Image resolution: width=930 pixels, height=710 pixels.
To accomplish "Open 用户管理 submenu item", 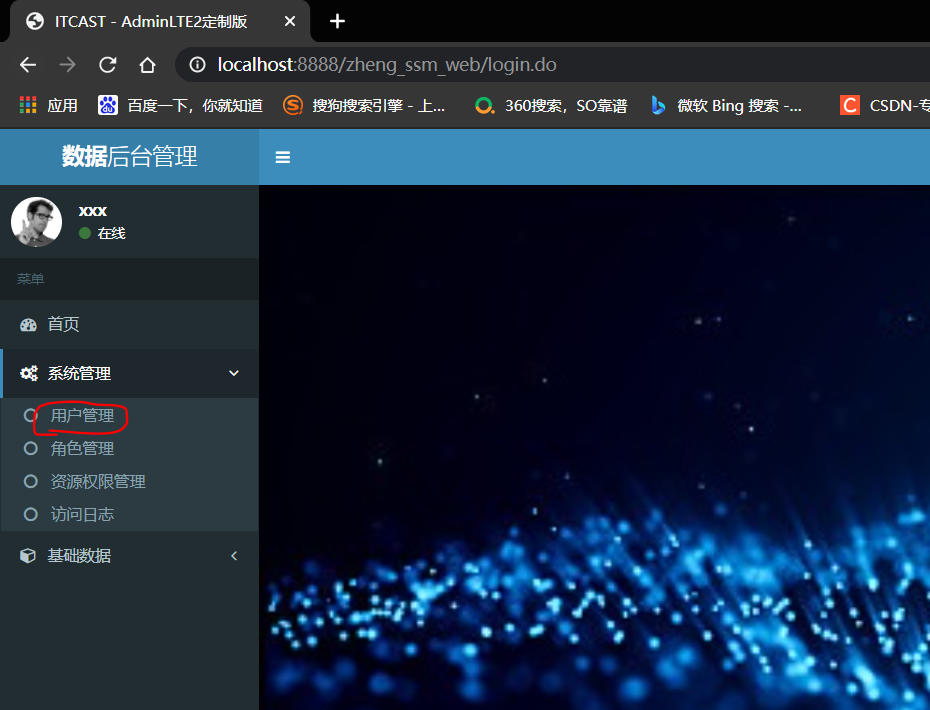I will pos(129,415).
